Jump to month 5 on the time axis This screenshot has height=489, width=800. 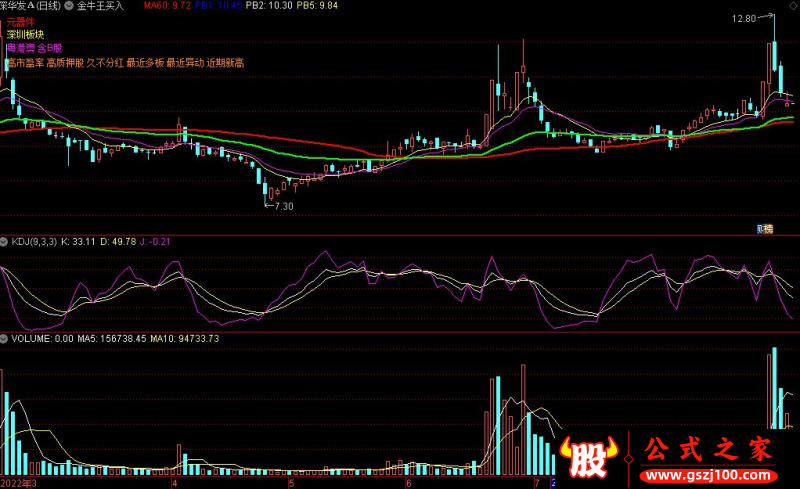coord(291,483)
